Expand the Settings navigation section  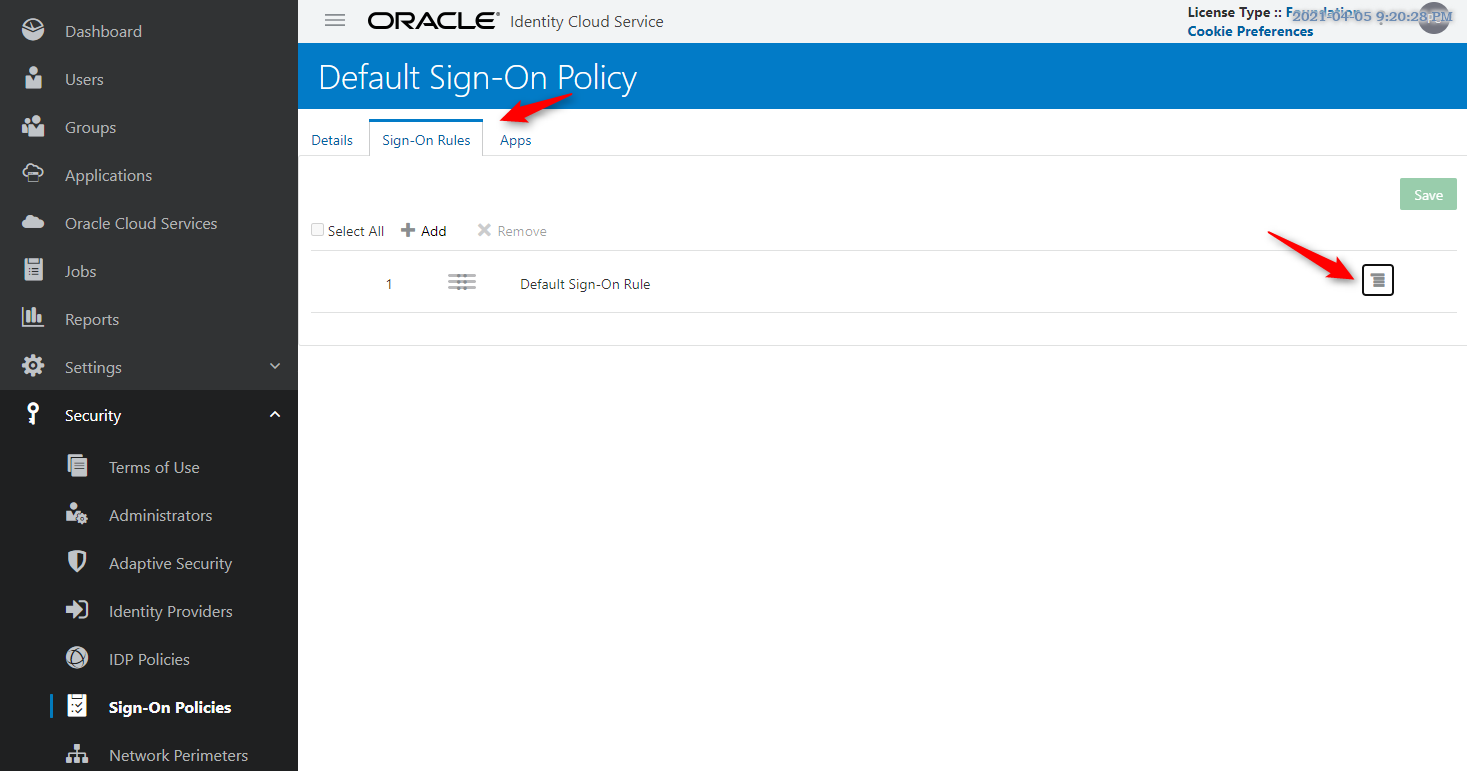pyautogui.click(x=274, y=366)
